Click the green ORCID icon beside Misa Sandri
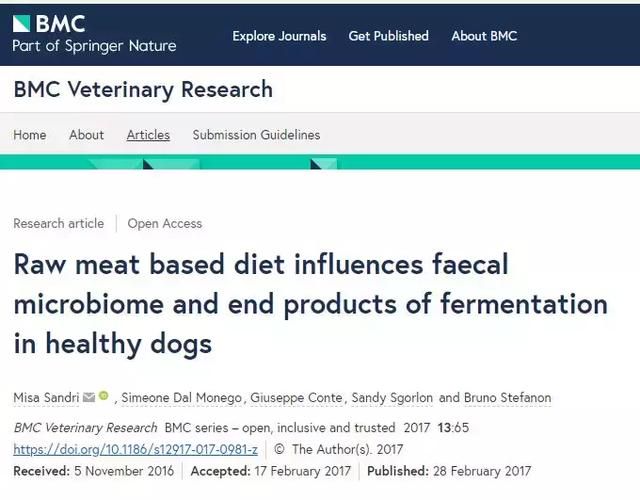Screen dimensions: 640x500 pyautogui.click(x=104, y=395)
